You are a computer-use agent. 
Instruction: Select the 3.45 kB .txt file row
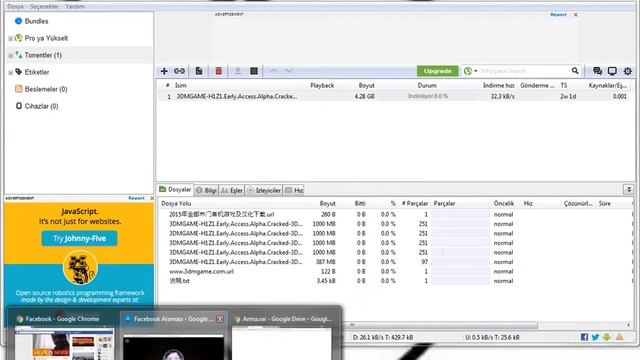[395, 281]
